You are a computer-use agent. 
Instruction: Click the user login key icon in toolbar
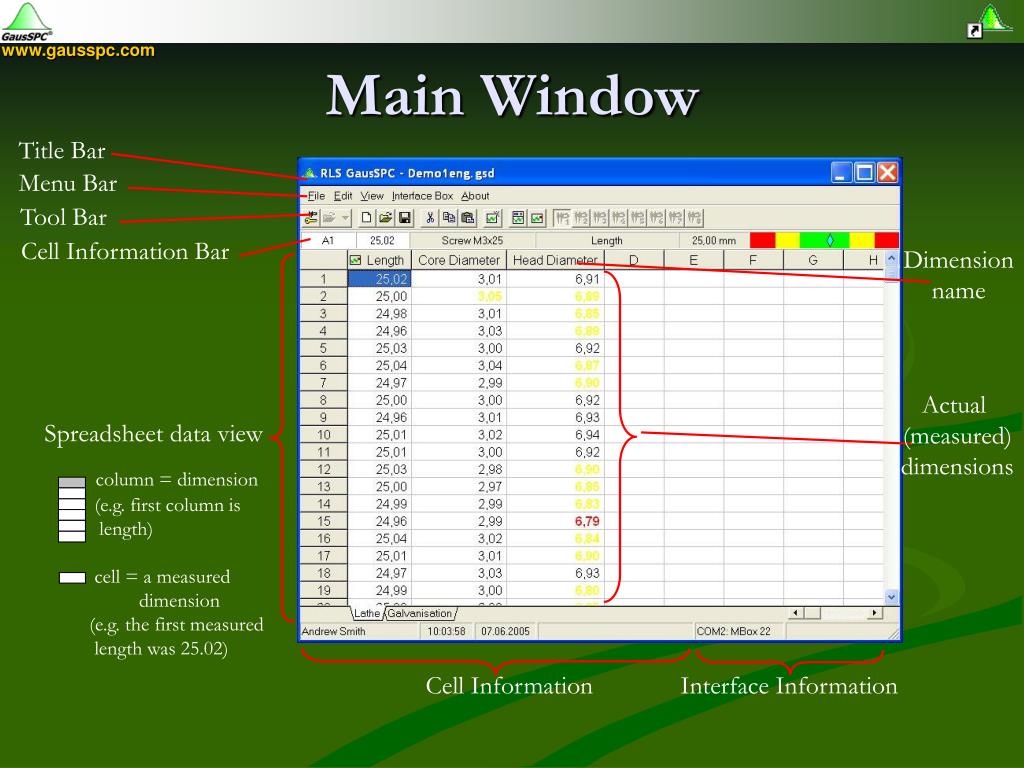(x=311, y=217)
